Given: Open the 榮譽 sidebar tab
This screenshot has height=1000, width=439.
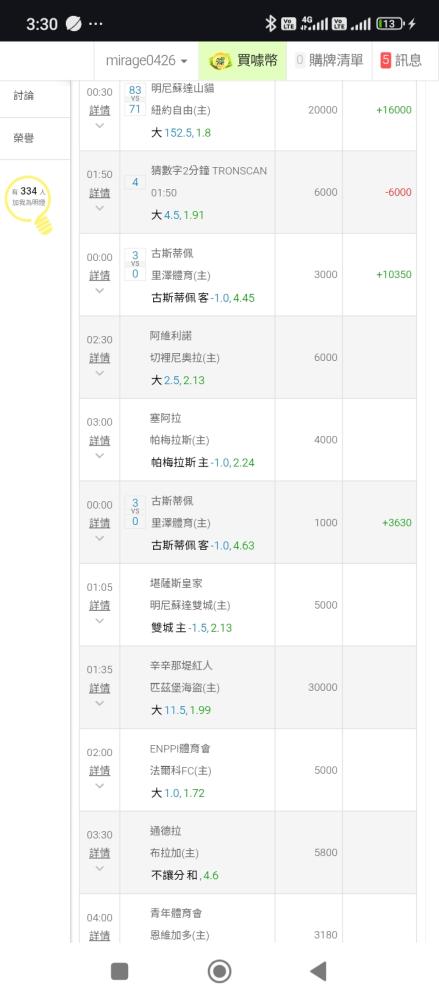Looking at the screenshot, I should (24, 138).
